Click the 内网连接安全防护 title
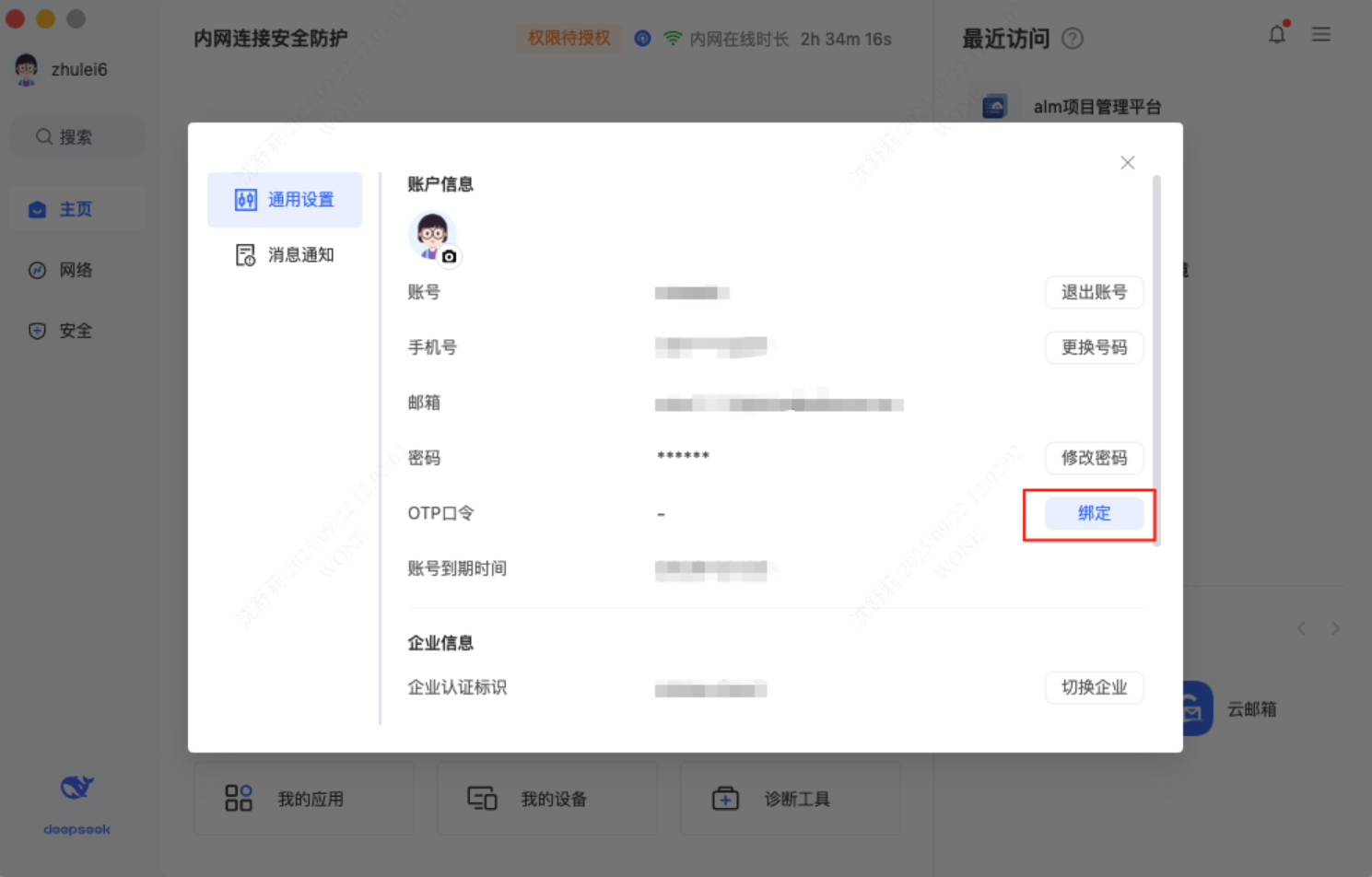The image size is (1372, 877). 271,39
